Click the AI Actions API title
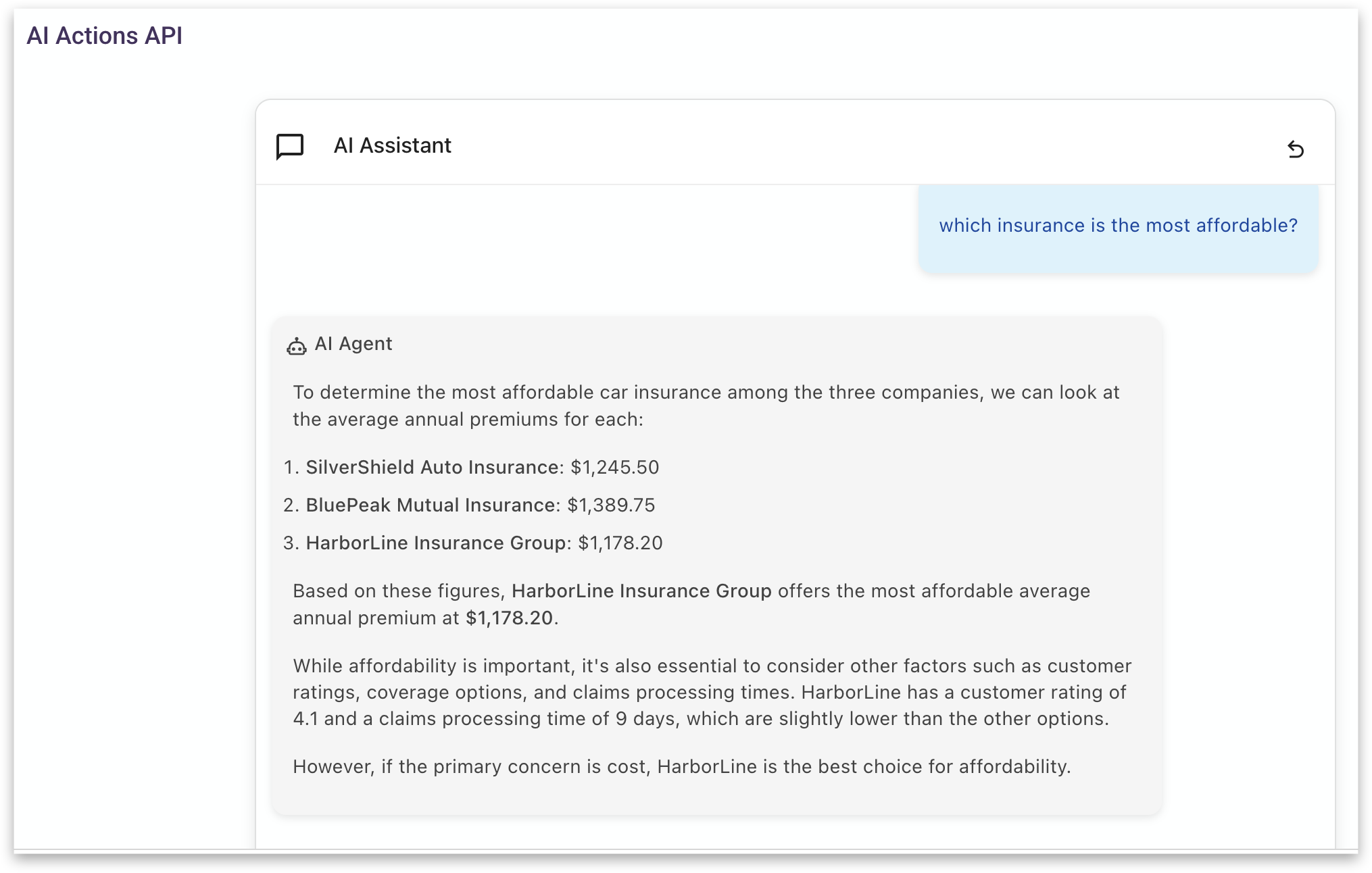Image resolution: width=1372 pixels, height=873 pixels. [x=105, y=36]
